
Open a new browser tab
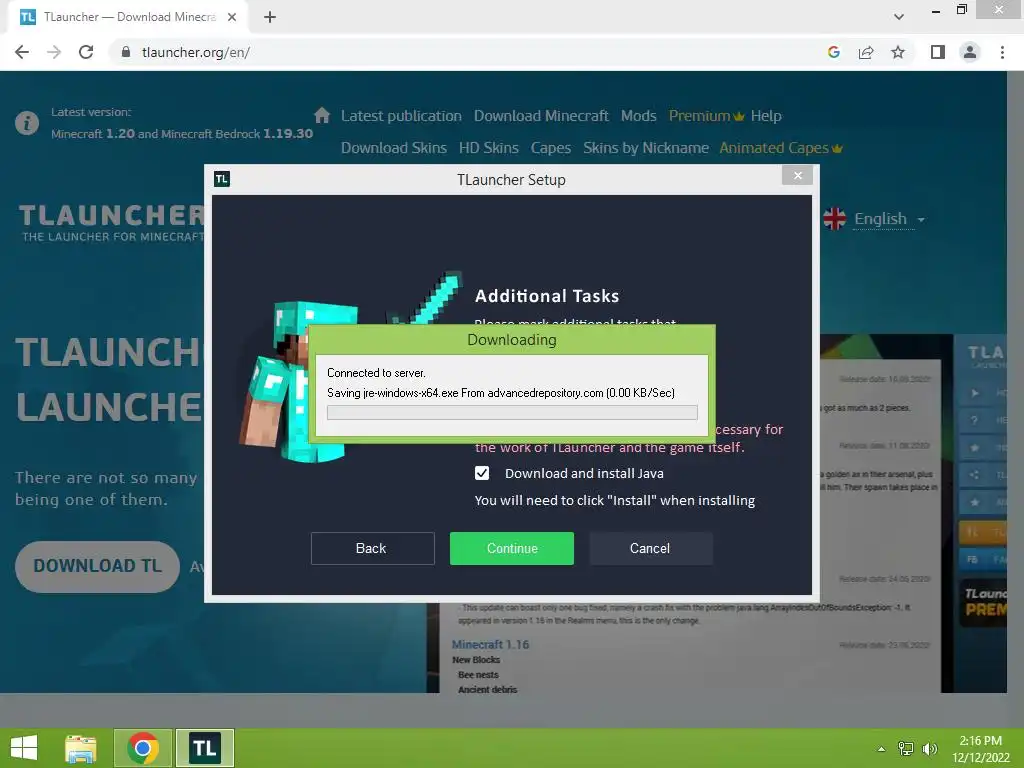click(270, 17)
